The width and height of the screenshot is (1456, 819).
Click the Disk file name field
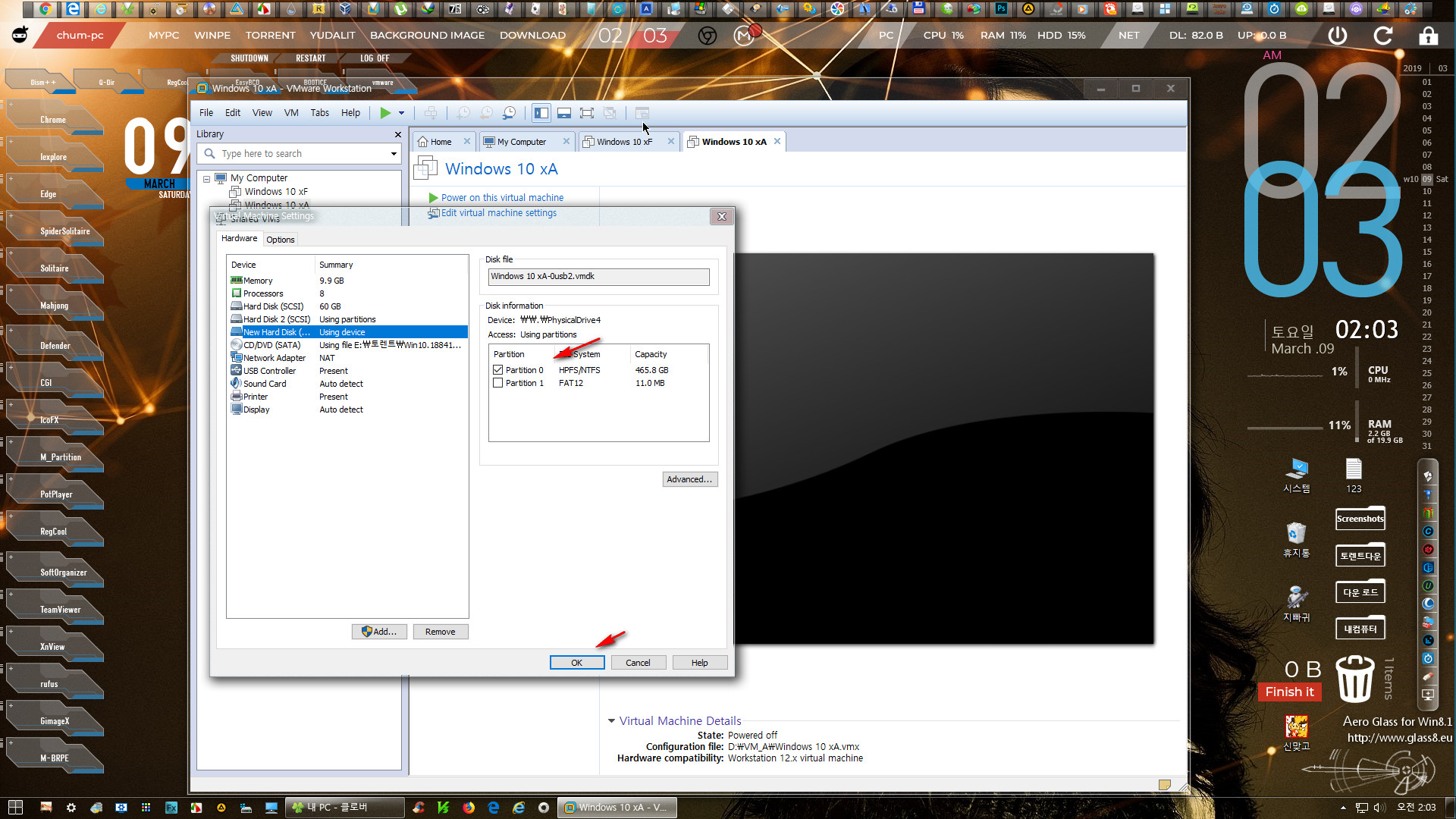coord(599,277)
